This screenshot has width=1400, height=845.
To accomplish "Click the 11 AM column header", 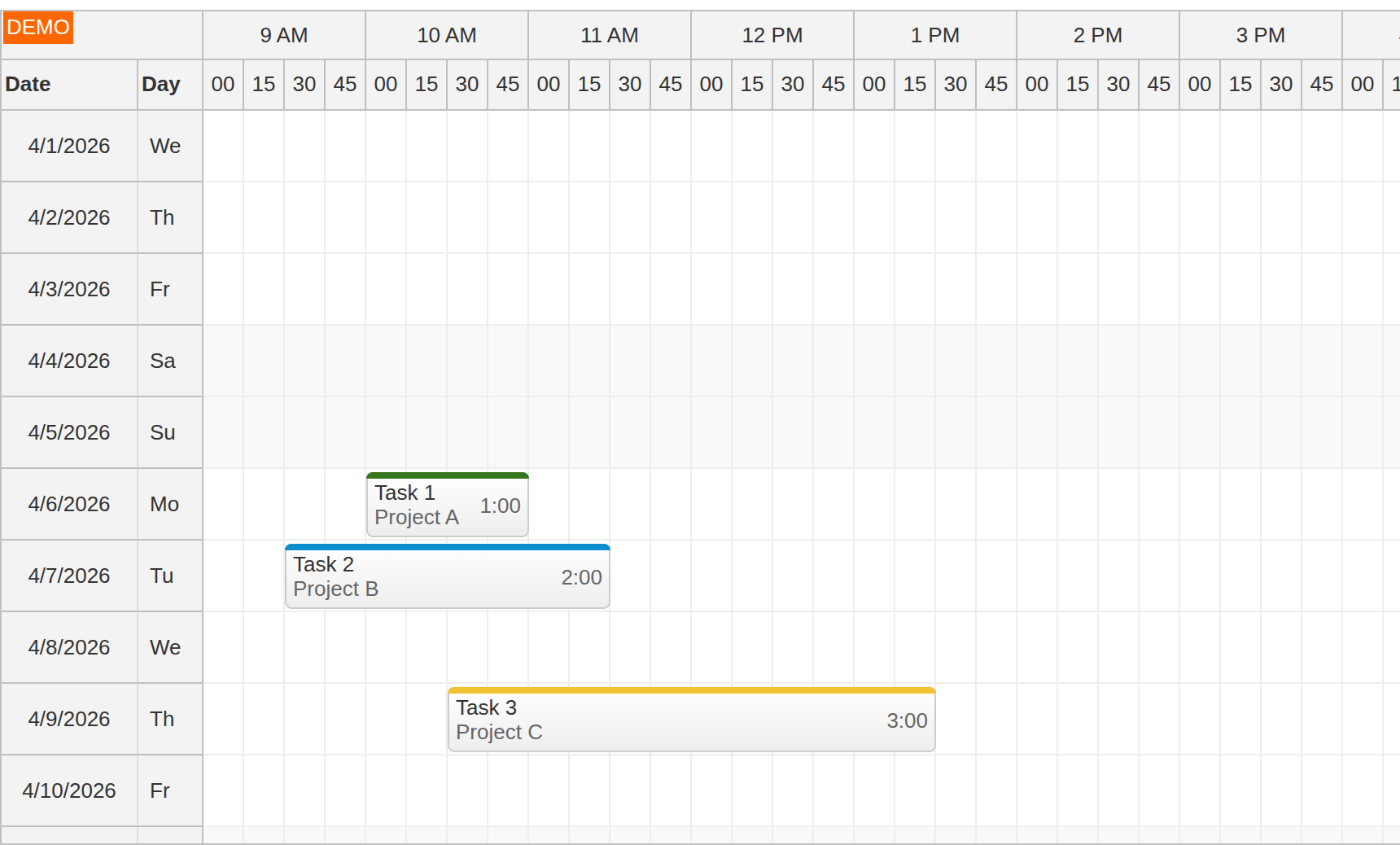I will tap(609, 35).
